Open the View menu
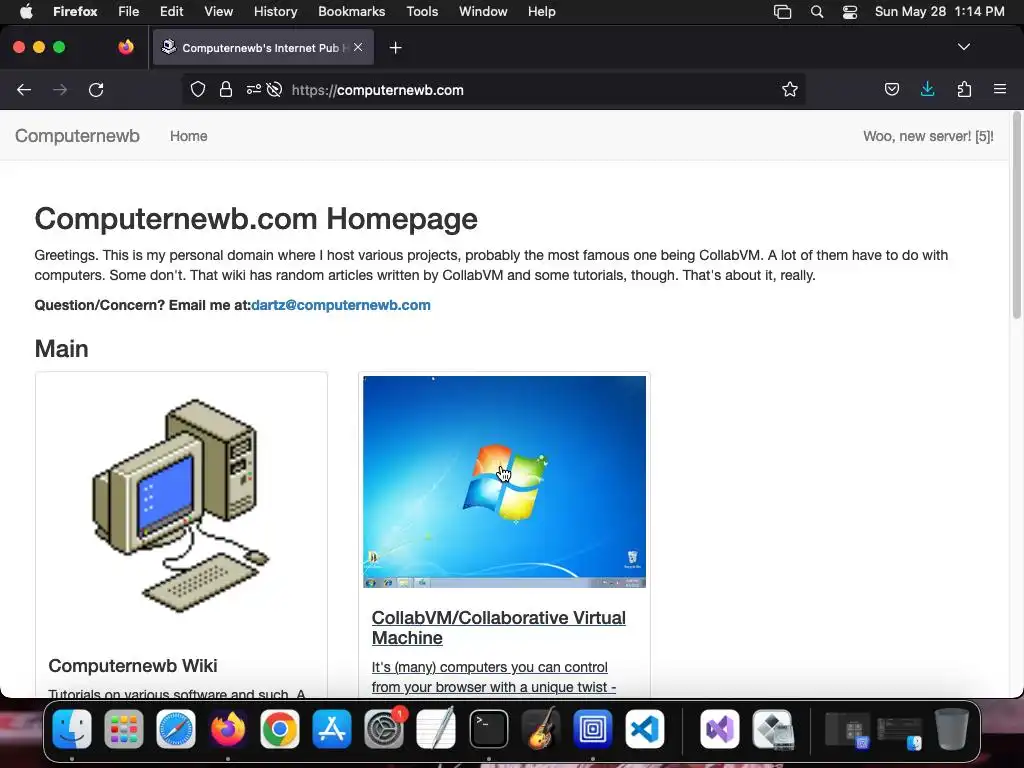Viewport: 1024px width, 768px height. [218, 11]
